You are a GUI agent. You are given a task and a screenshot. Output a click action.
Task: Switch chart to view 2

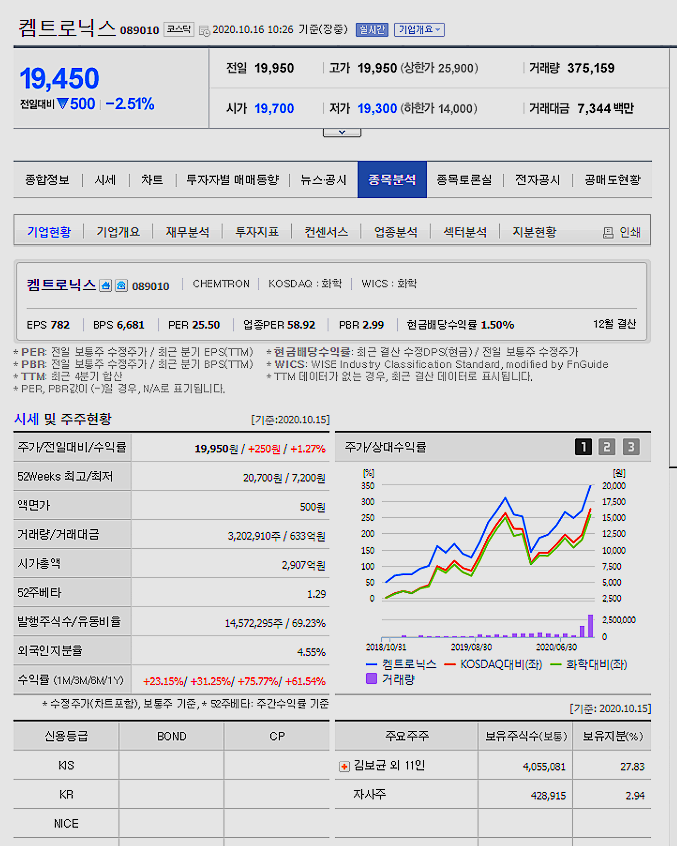tap(607, 447)
